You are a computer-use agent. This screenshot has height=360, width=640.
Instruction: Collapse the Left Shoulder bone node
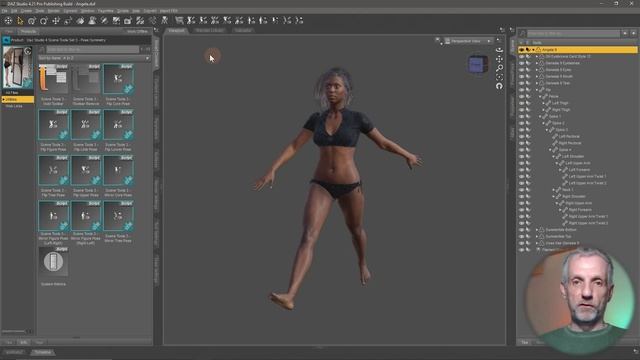(x=553, y=156)
